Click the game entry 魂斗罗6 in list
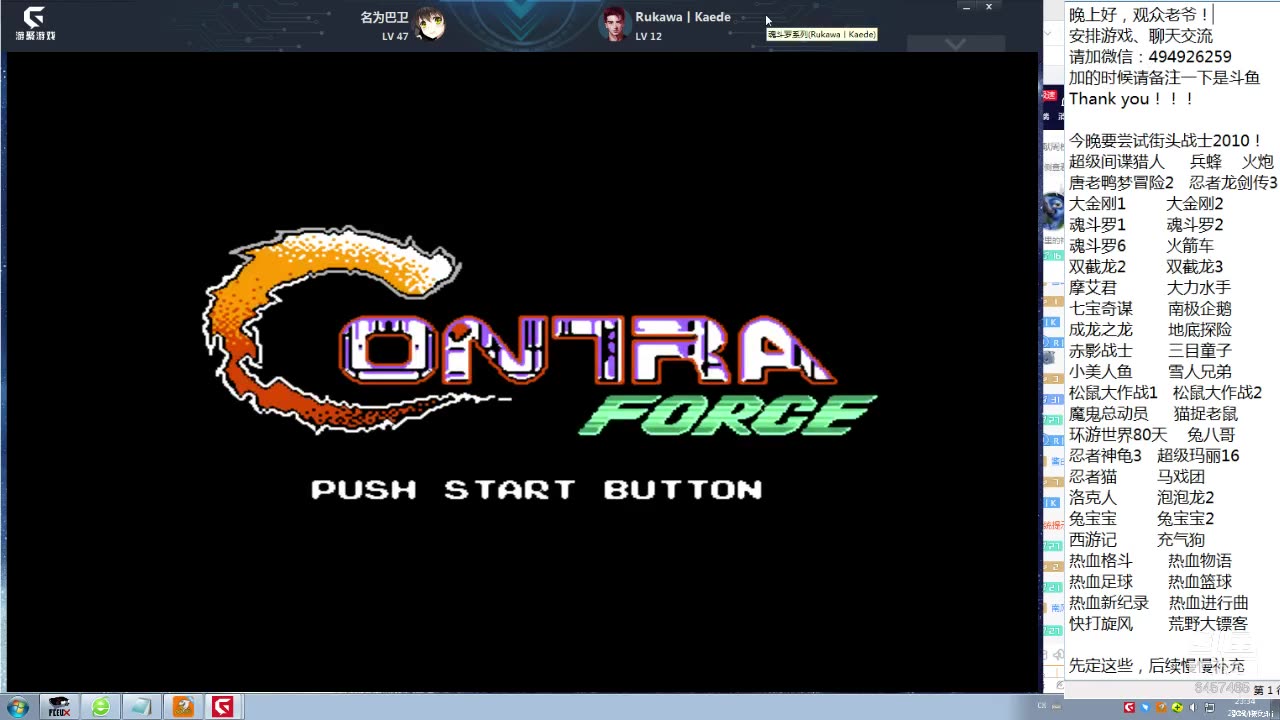This screenshot has height=720, width=1280. (1097, 246)
